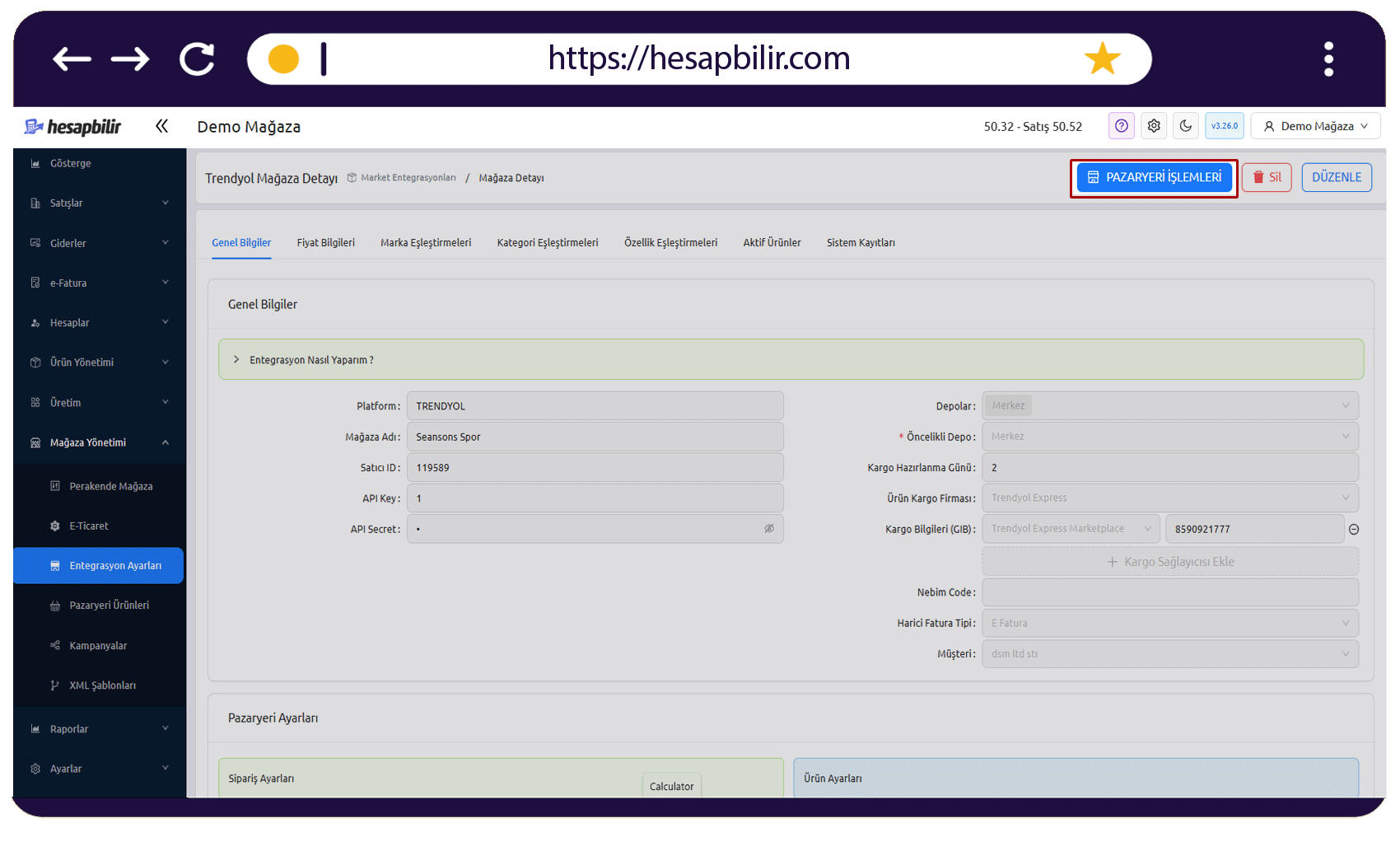Open Aktif Ürünler tab

(x=772, y=243)
